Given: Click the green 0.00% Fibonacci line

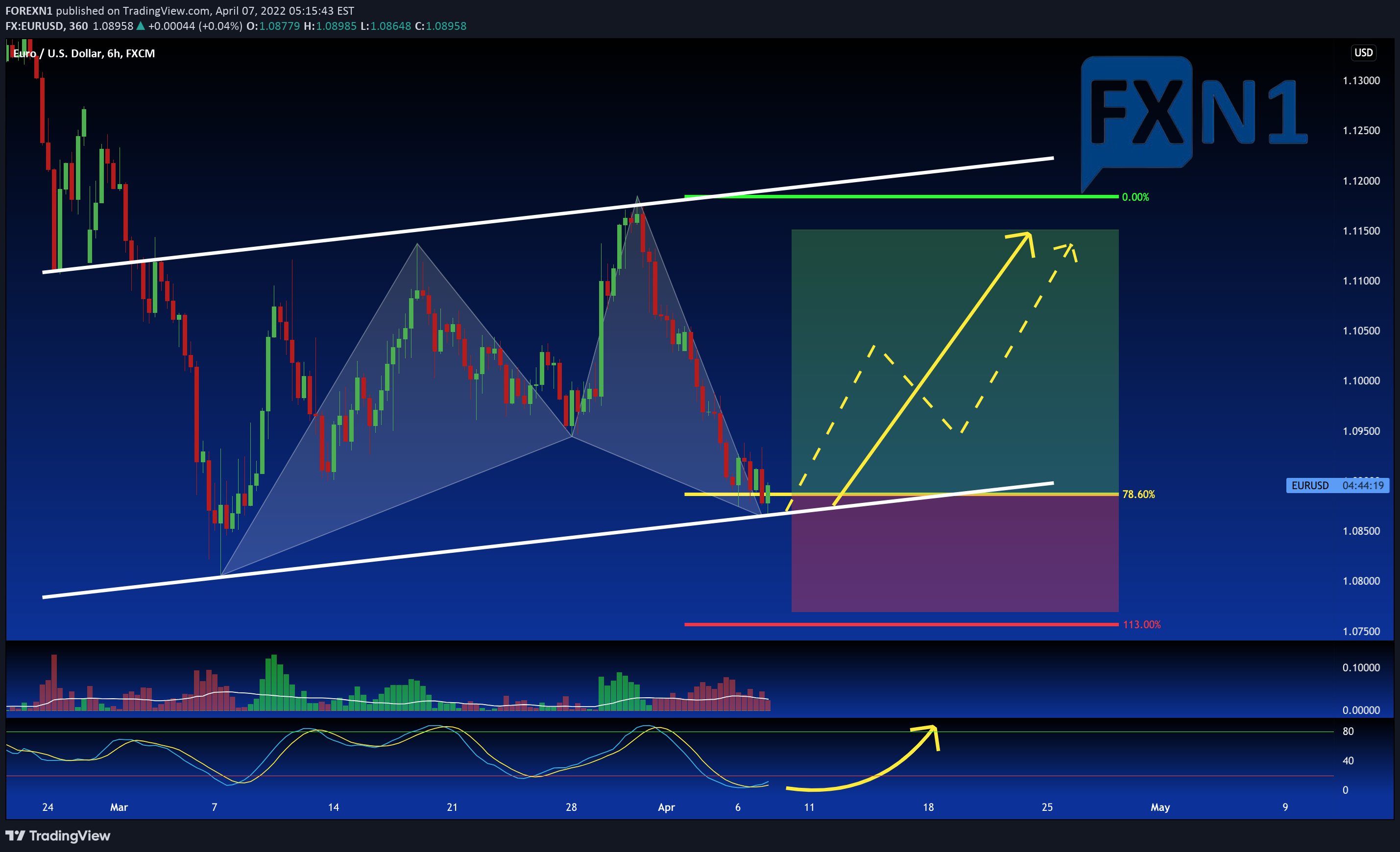Looking at the screenshot, I should 901,196.
